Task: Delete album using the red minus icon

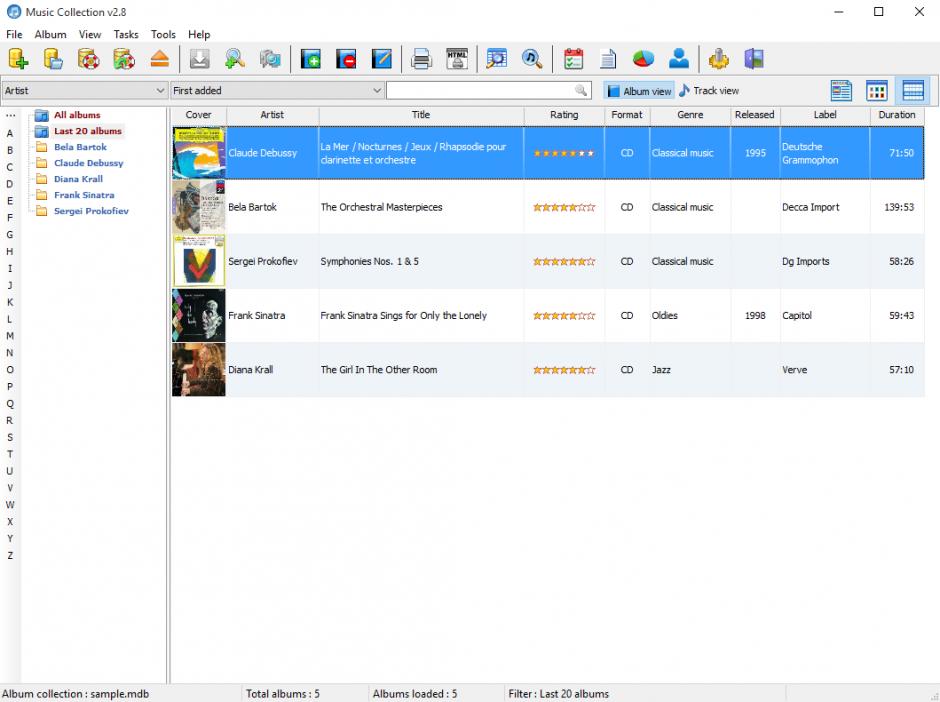Action: [346, 59]
